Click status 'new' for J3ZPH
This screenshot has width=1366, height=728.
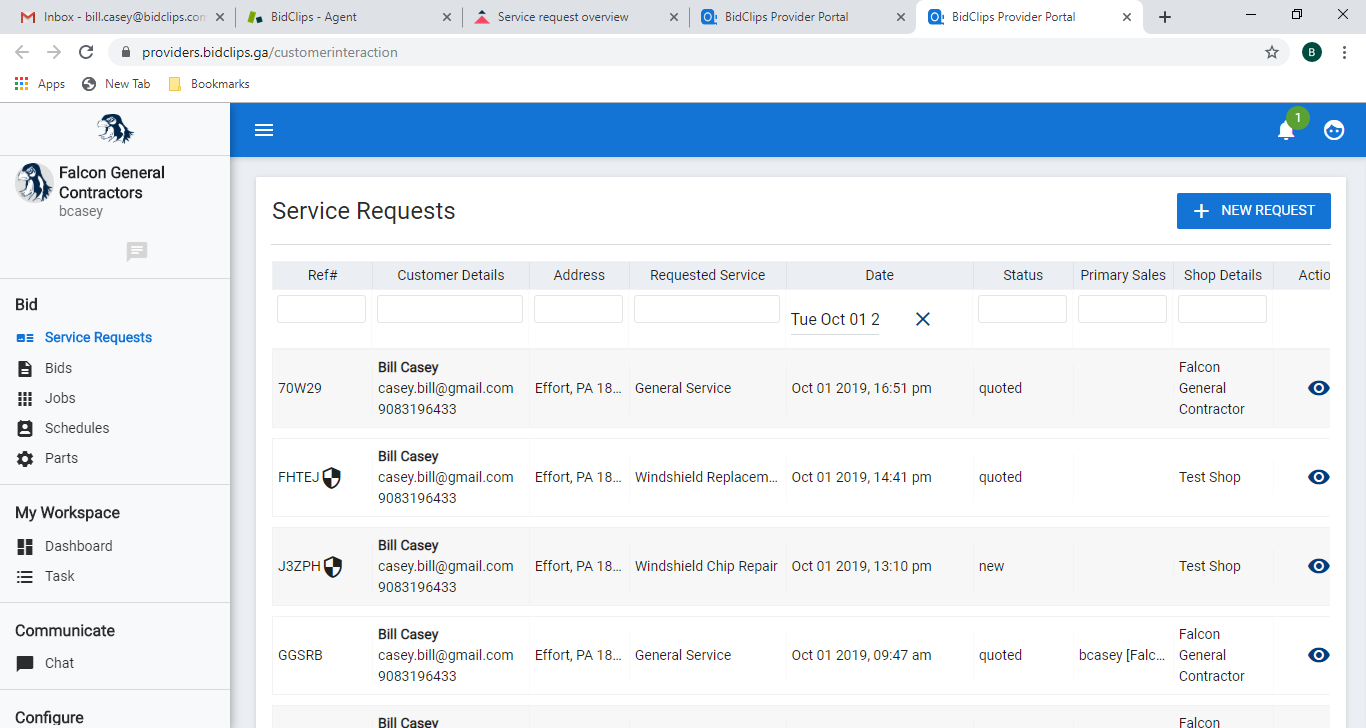992,566
